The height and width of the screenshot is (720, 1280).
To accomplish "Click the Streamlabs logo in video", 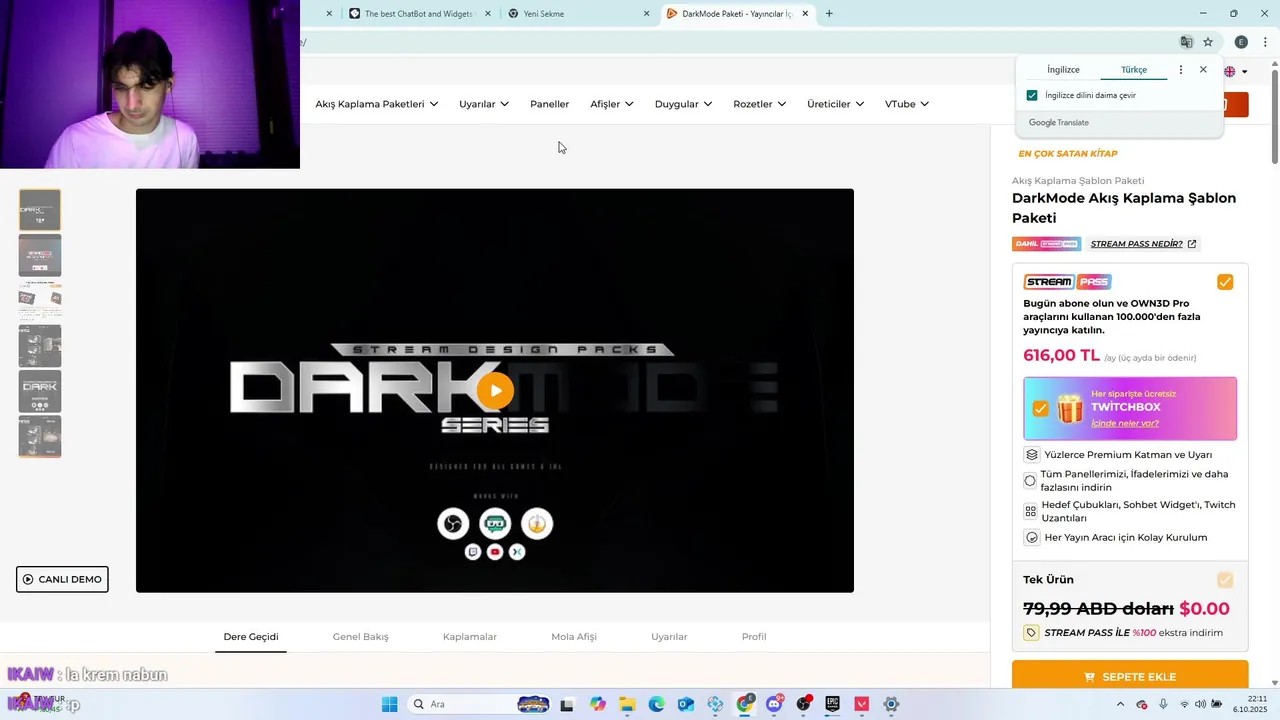I will (495, 524).
